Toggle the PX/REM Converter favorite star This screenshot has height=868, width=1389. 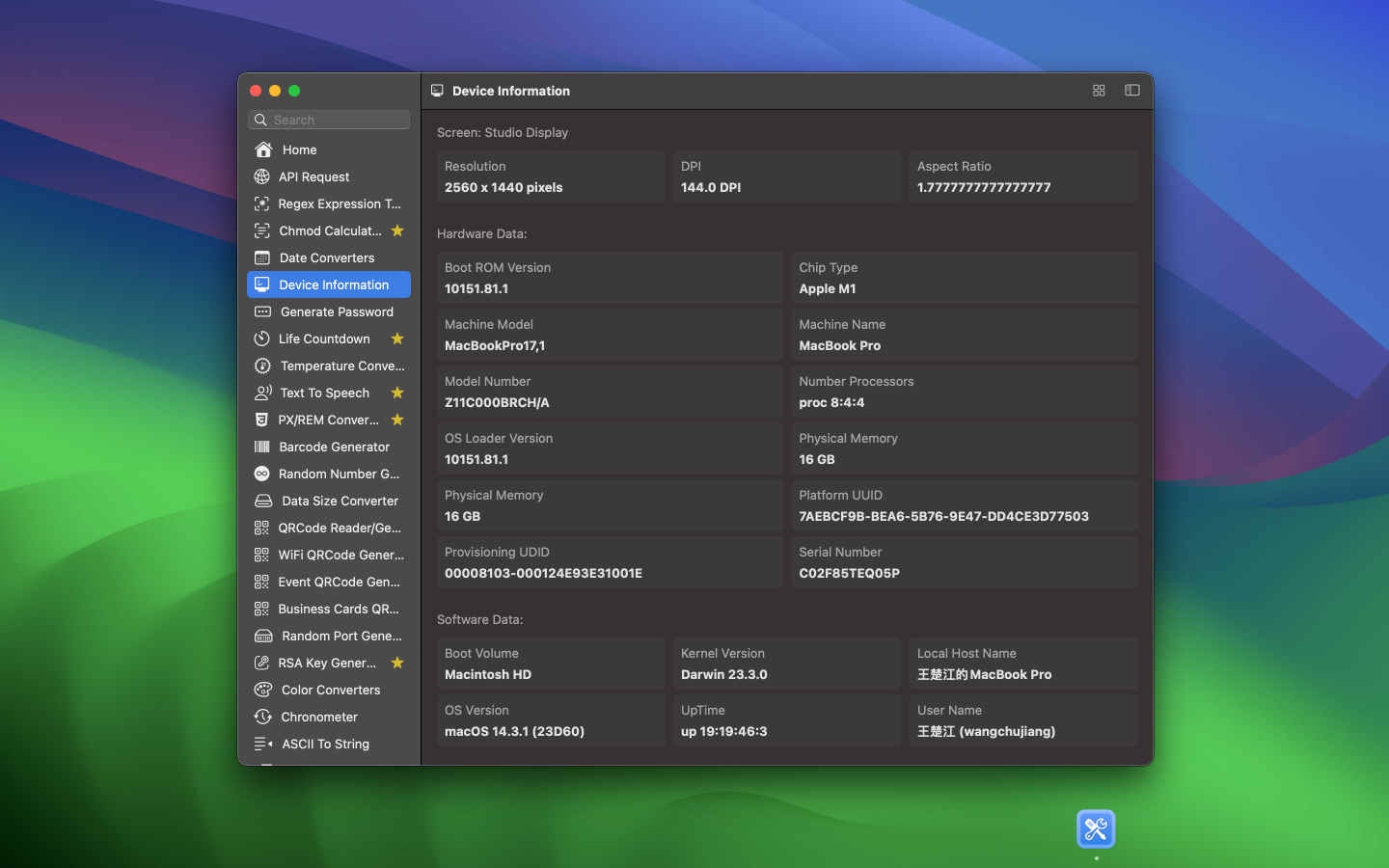pos(397,420)
